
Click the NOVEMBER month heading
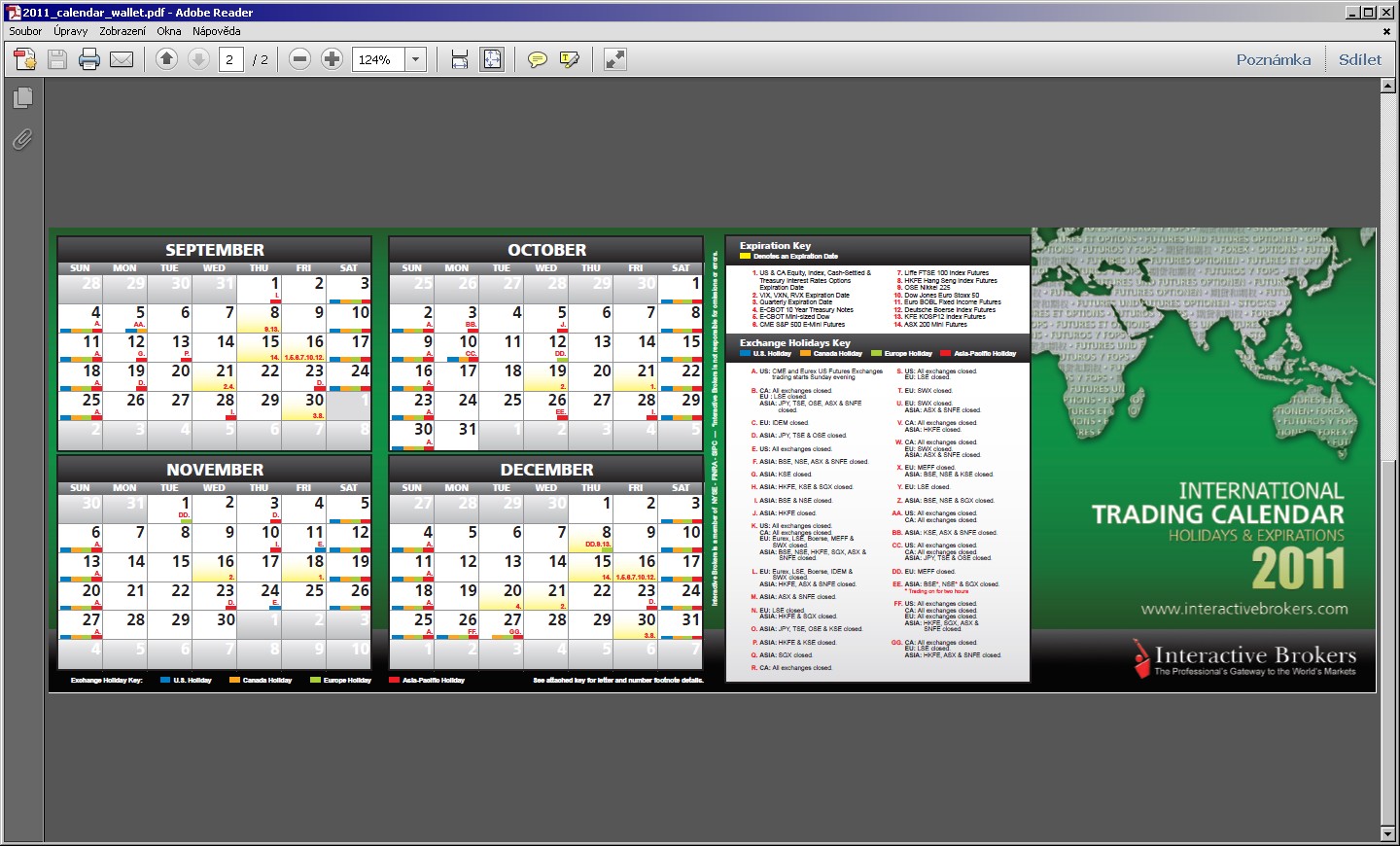tap(215, 470)
